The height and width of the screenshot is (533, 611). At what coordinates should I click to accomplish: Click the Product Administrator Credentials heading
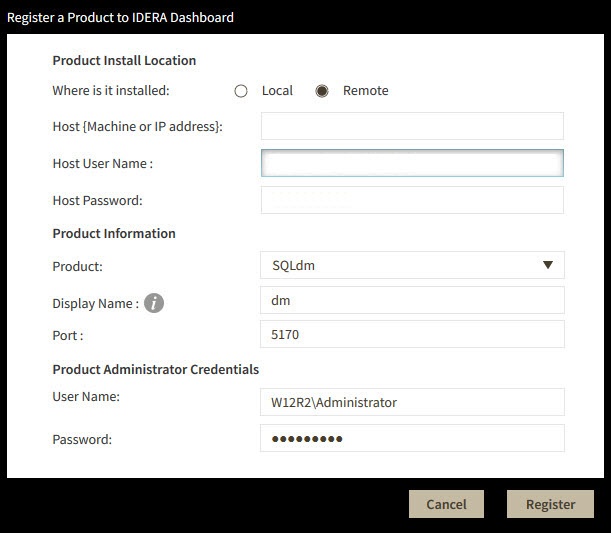[x=155, y=370]
